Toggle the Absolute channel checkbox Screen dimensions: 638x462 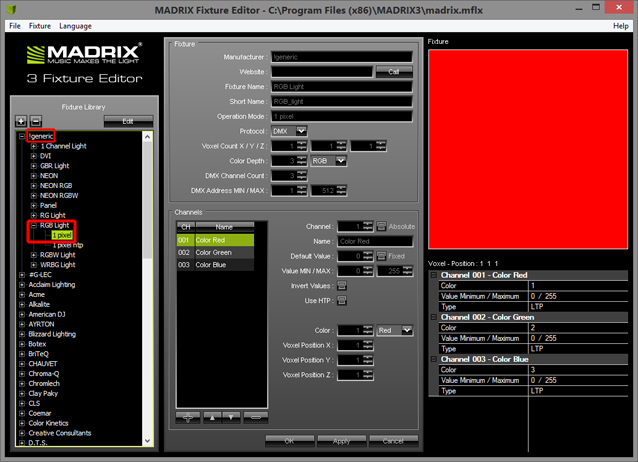point(381,226)
